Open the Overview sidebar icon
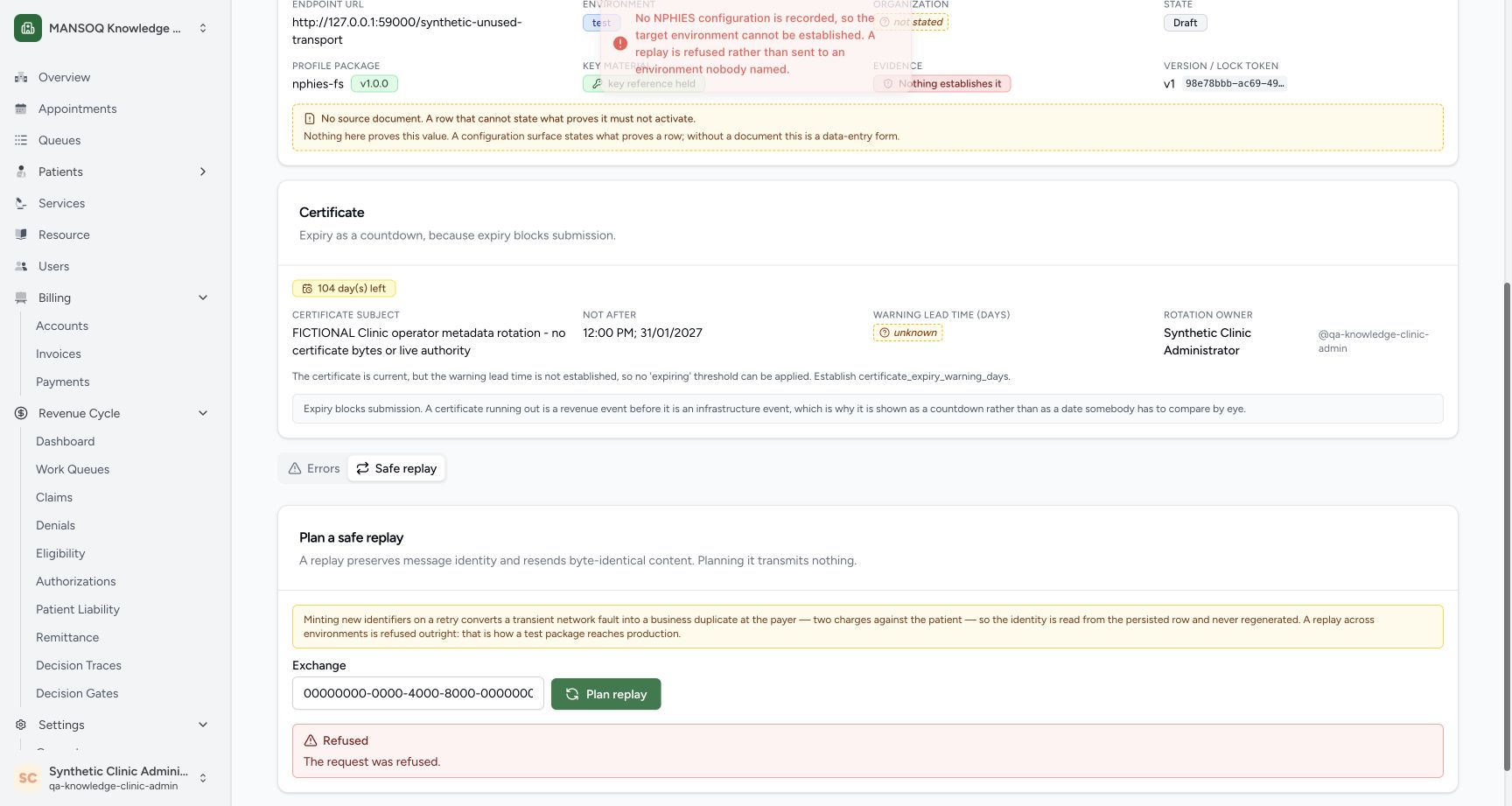The image size is (1512, 806). [21, 77]
